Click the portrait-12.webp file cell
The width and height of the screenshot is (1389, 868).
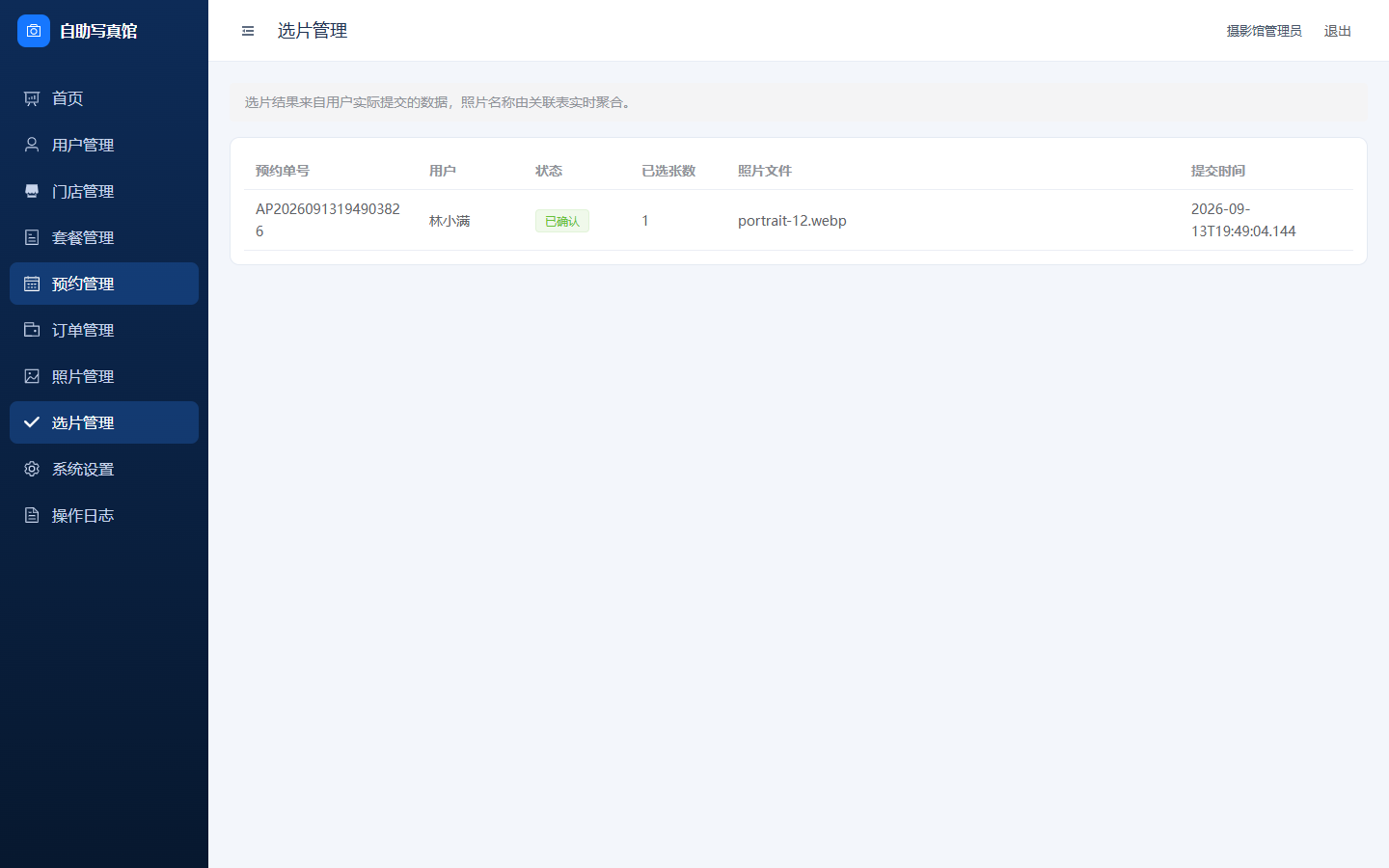tap(792, 220)
